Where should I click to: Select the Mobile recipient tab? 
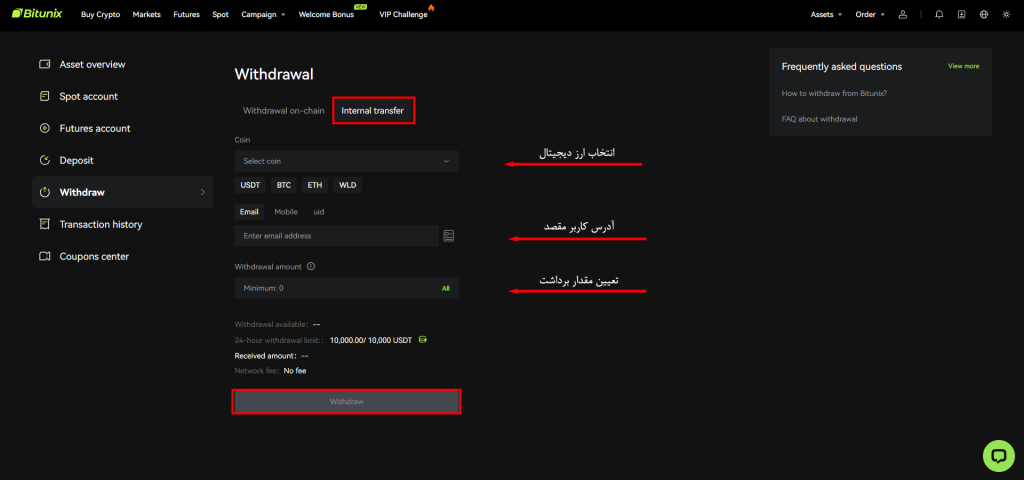[x=286, y=212]
